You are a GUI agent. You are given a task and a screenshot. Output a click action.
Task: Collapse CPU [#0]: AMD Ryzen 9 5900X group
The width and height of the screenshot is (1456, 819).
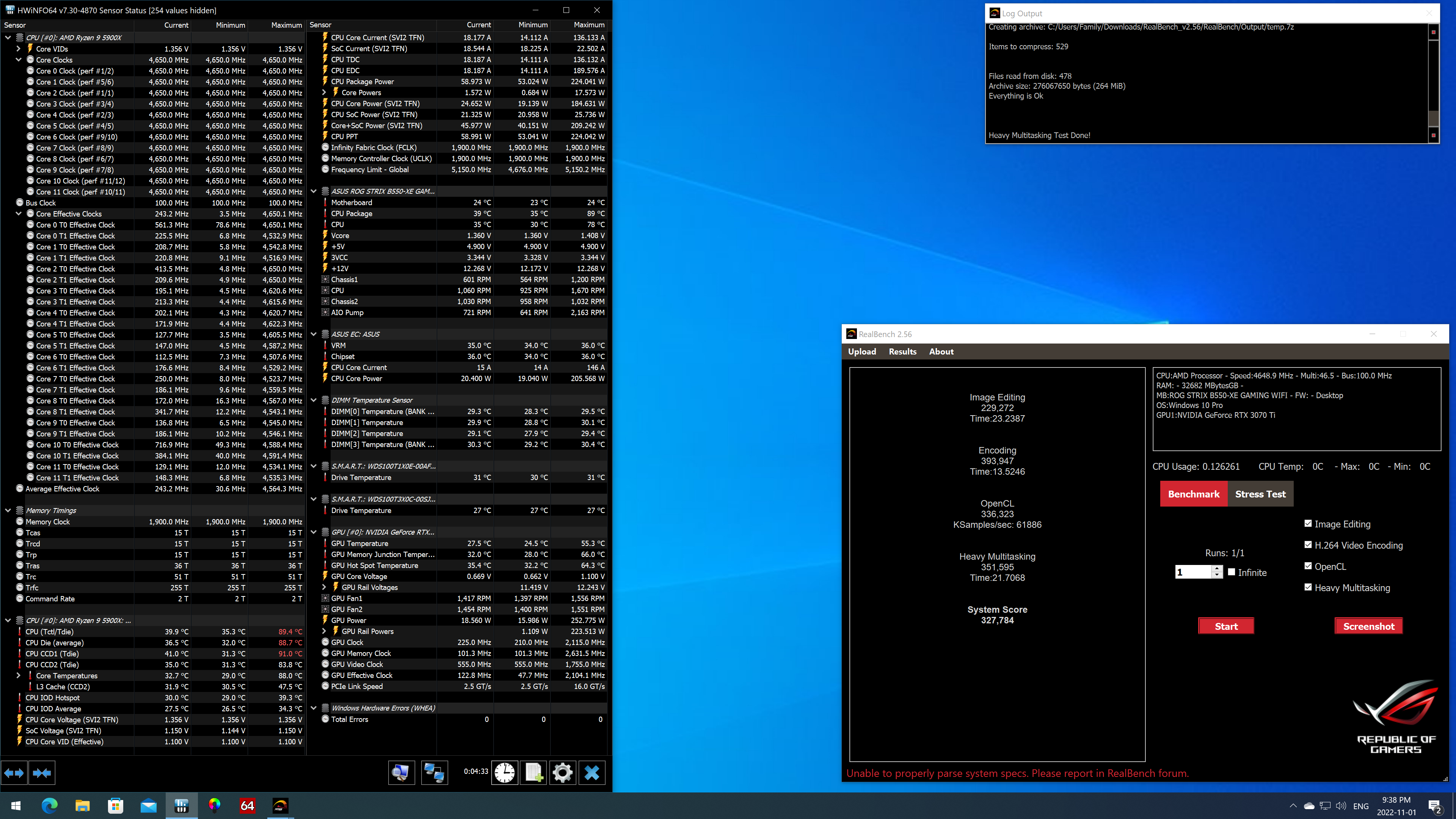[x=8, y=38]
